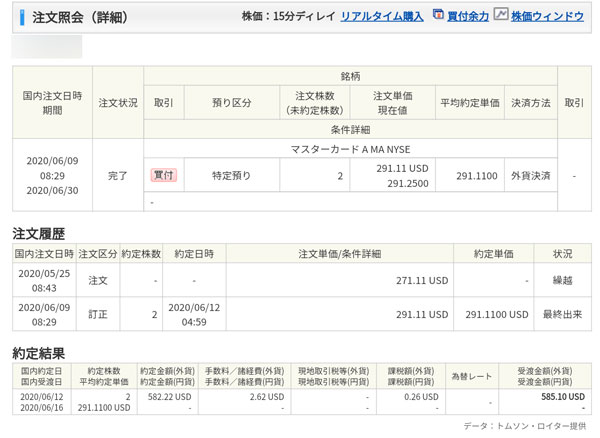Click the 条件詳細 header row

pos(350,129)
